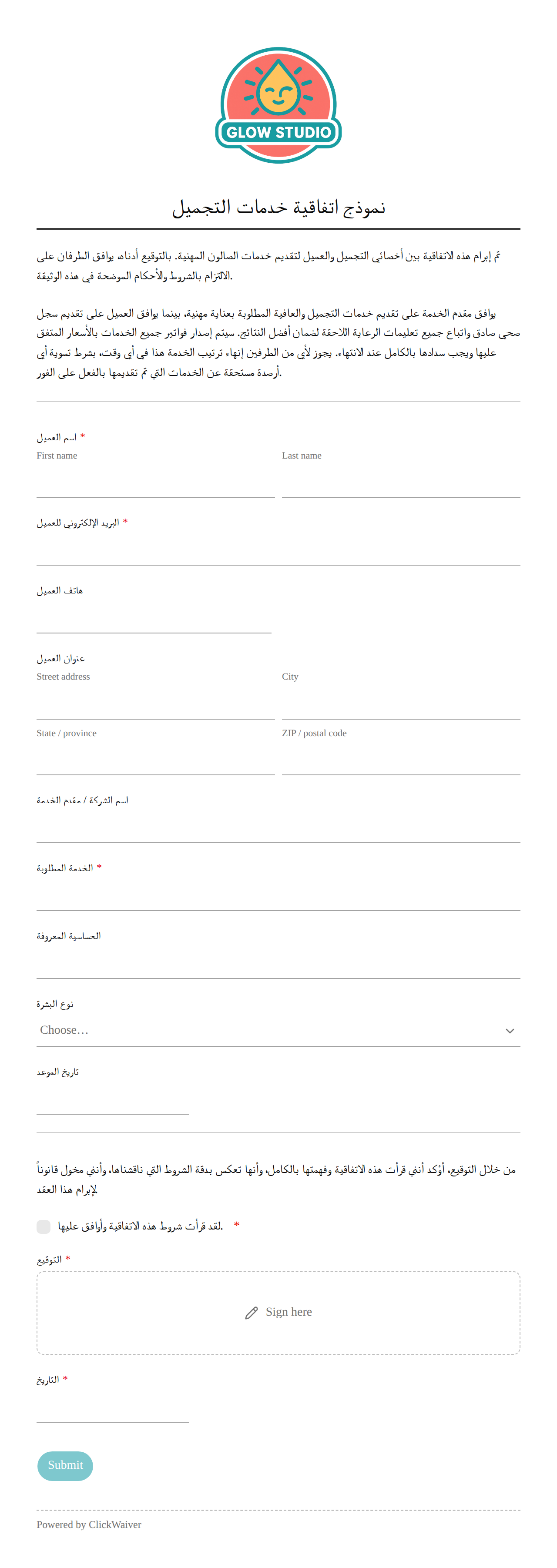Click the Submit button
This screenshot has width=557, height=1568.
click(x=65, y=1466)
